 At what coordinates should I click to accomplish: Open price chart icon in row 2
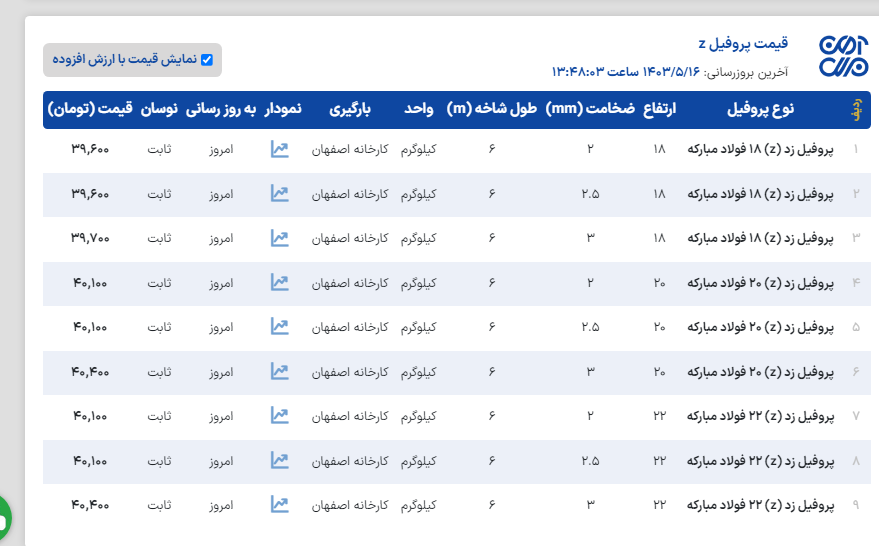[280, 194]
